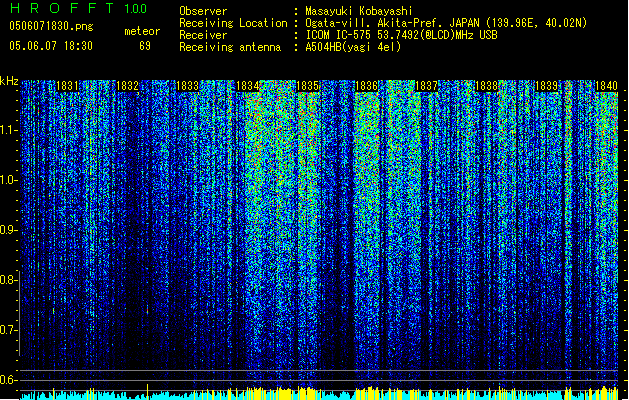Click the 'Receiving Location' field label

(x=233, y=23)
